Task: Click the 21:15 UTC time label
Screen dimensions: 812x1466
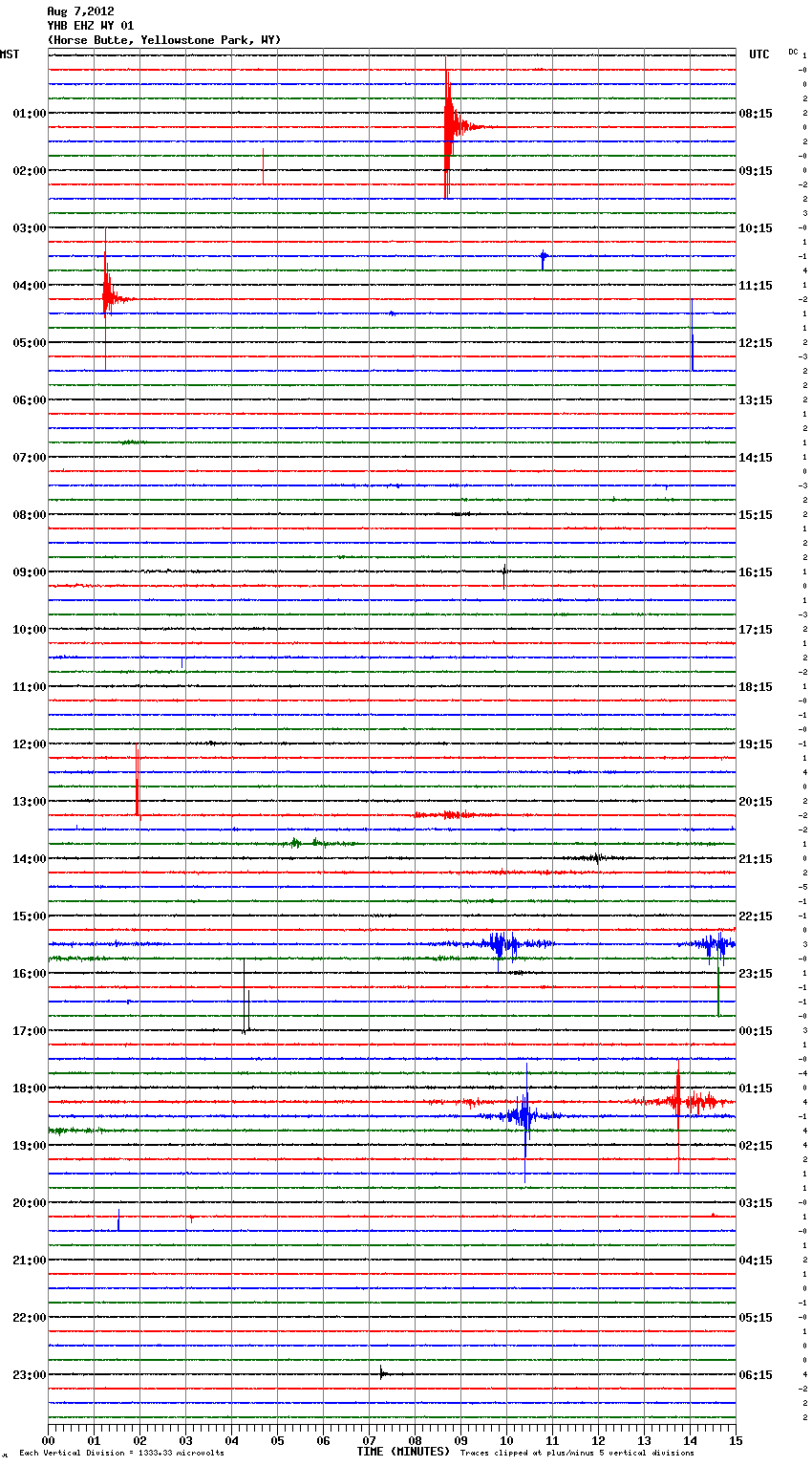Action: tap(756, 858)
